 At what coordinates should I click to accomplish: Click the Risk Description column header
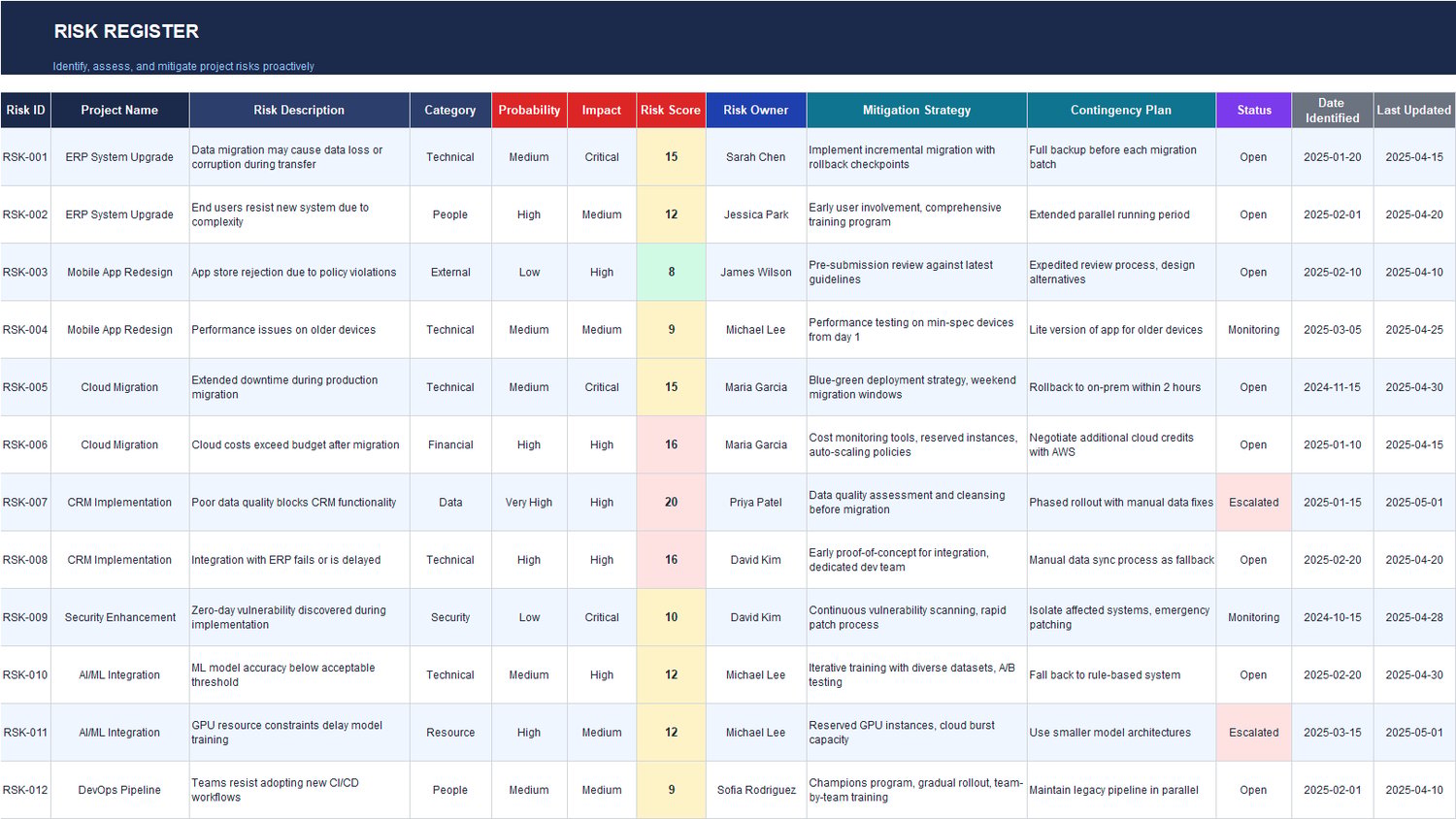coord(299,110)
